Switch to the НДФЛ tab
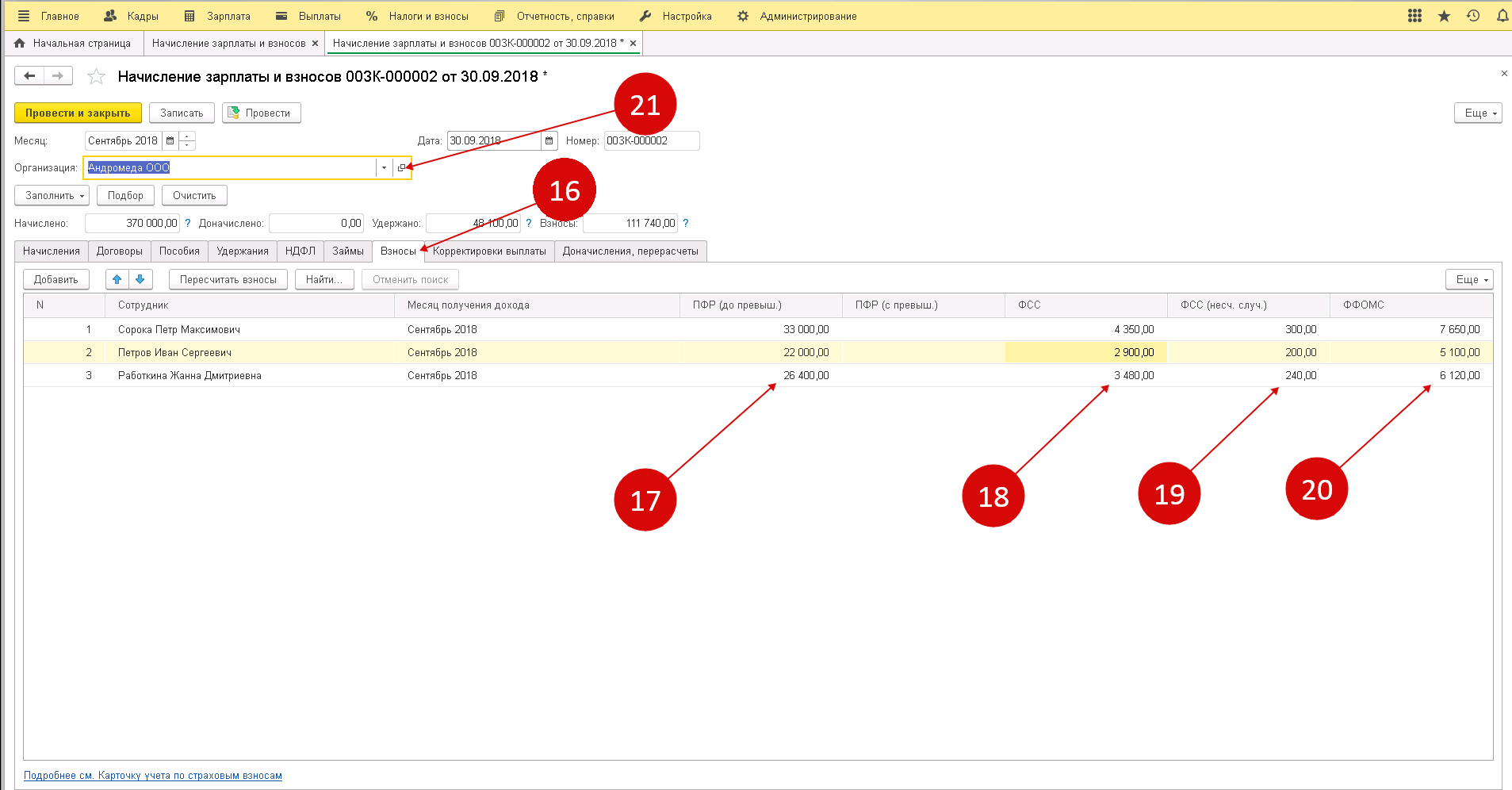Screen dimensions: 1512x790 click(300, 251)
